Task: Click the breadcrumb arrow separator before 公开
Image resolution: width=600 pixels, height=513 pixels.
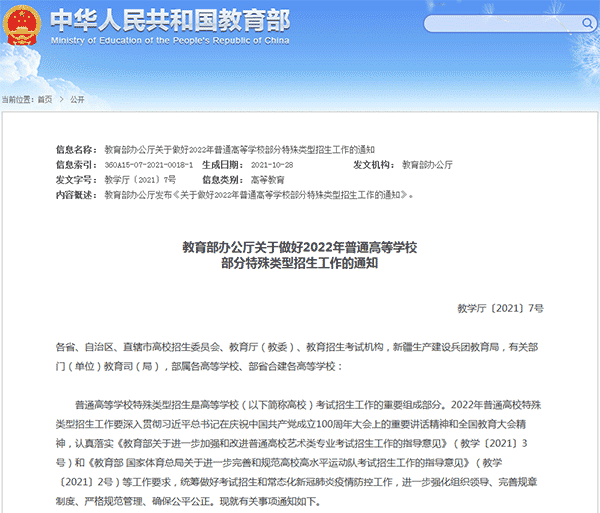Action: (x=61, y=100)
